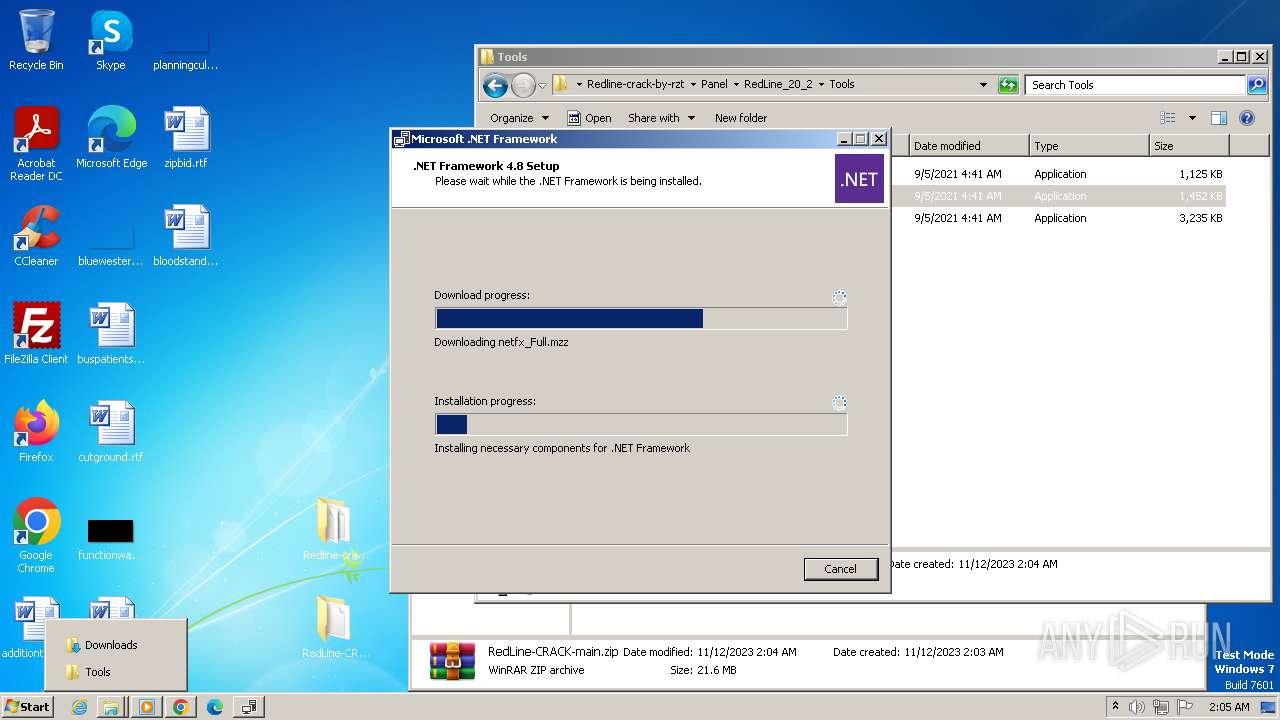Open the Recycle Bin desktop icon

(x=36, y=40)
